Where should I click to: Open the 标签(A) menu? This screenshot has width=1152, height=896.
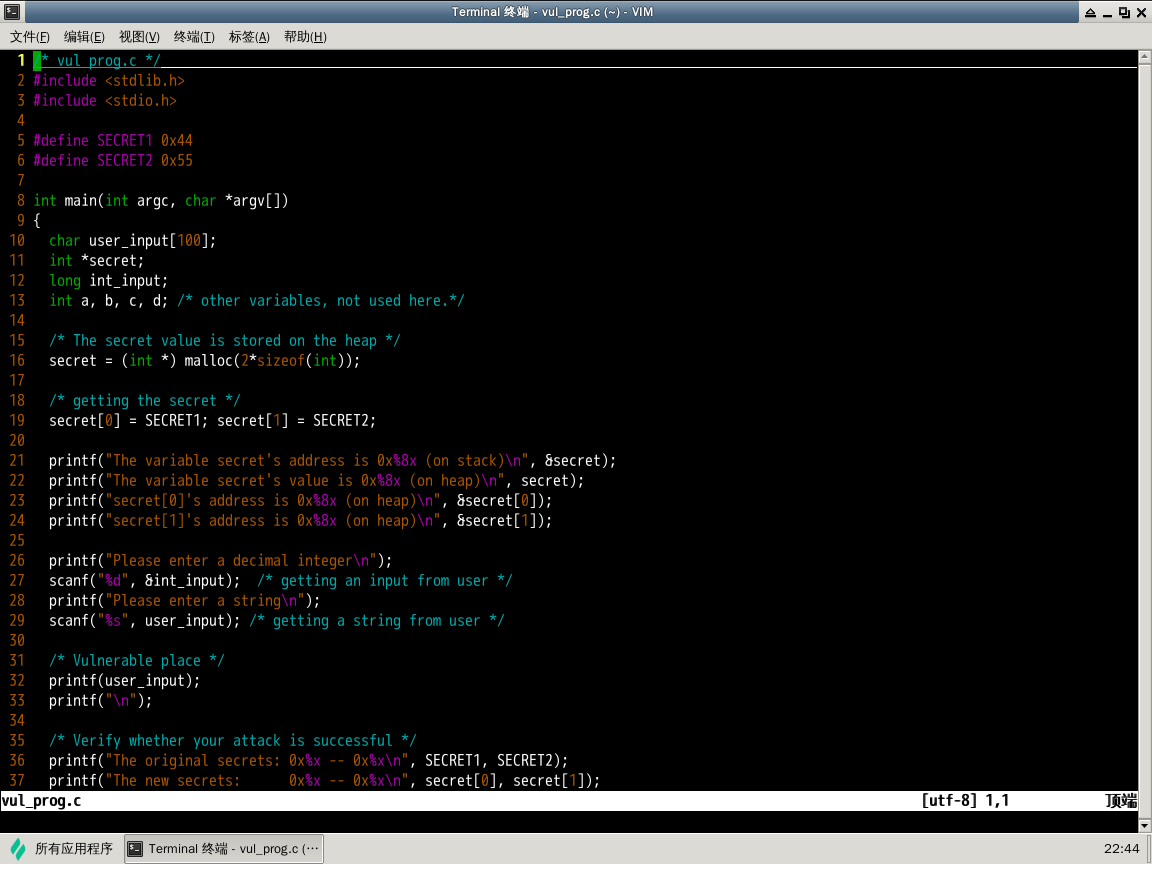[249, 37]
